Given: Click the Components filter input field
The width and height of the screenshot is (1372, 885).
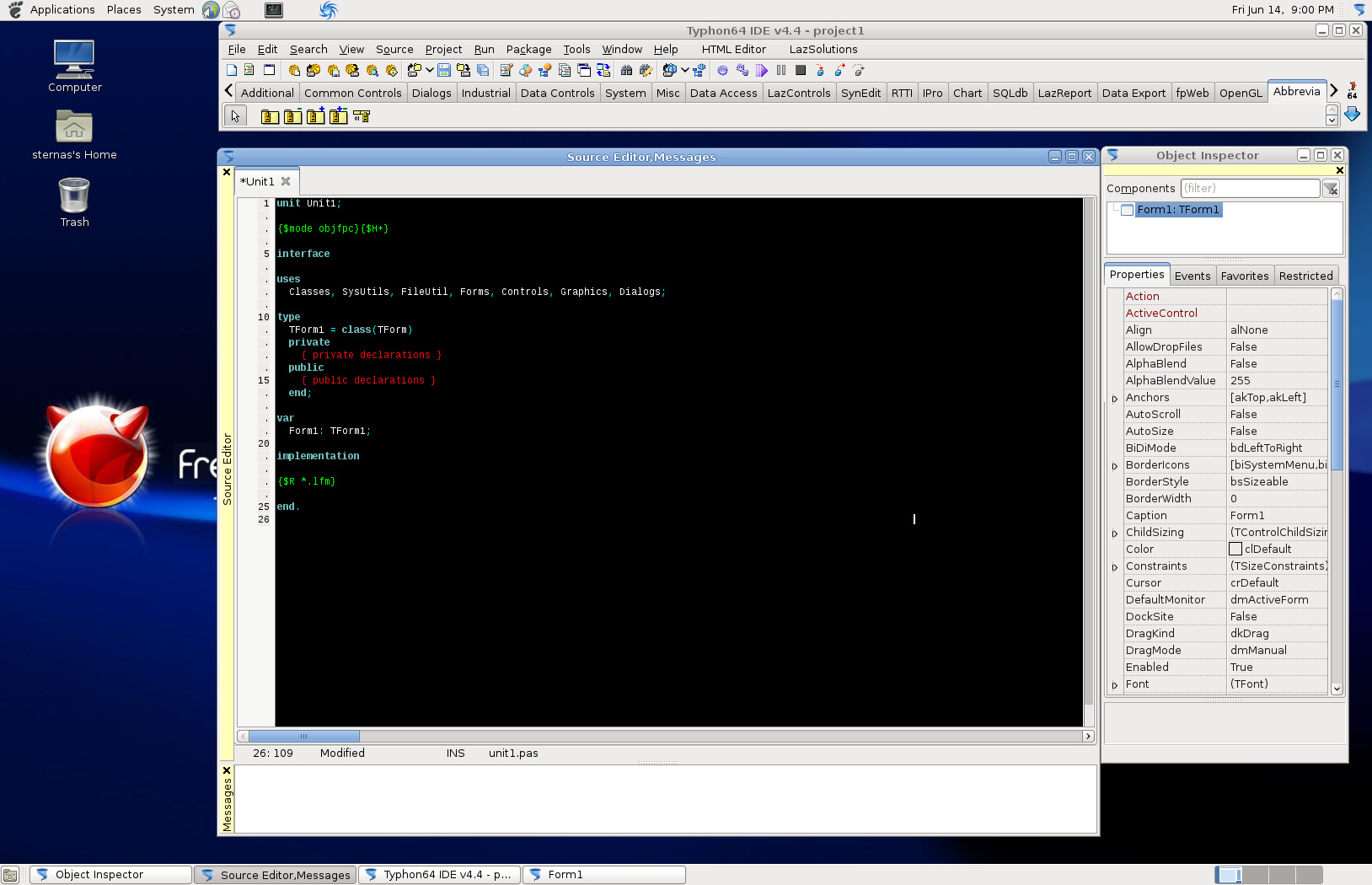Looking at the screenshot, I should coord(1250,189).
